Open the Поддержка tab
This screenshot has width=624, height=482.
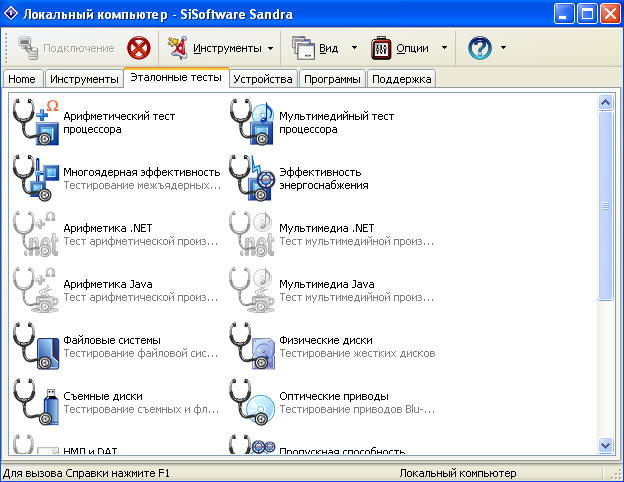coord(402,79)
